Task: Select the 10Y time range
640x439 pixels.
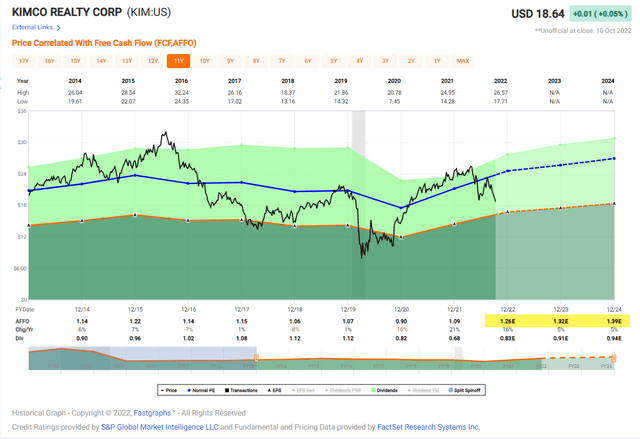Action: tap(204, 61)
